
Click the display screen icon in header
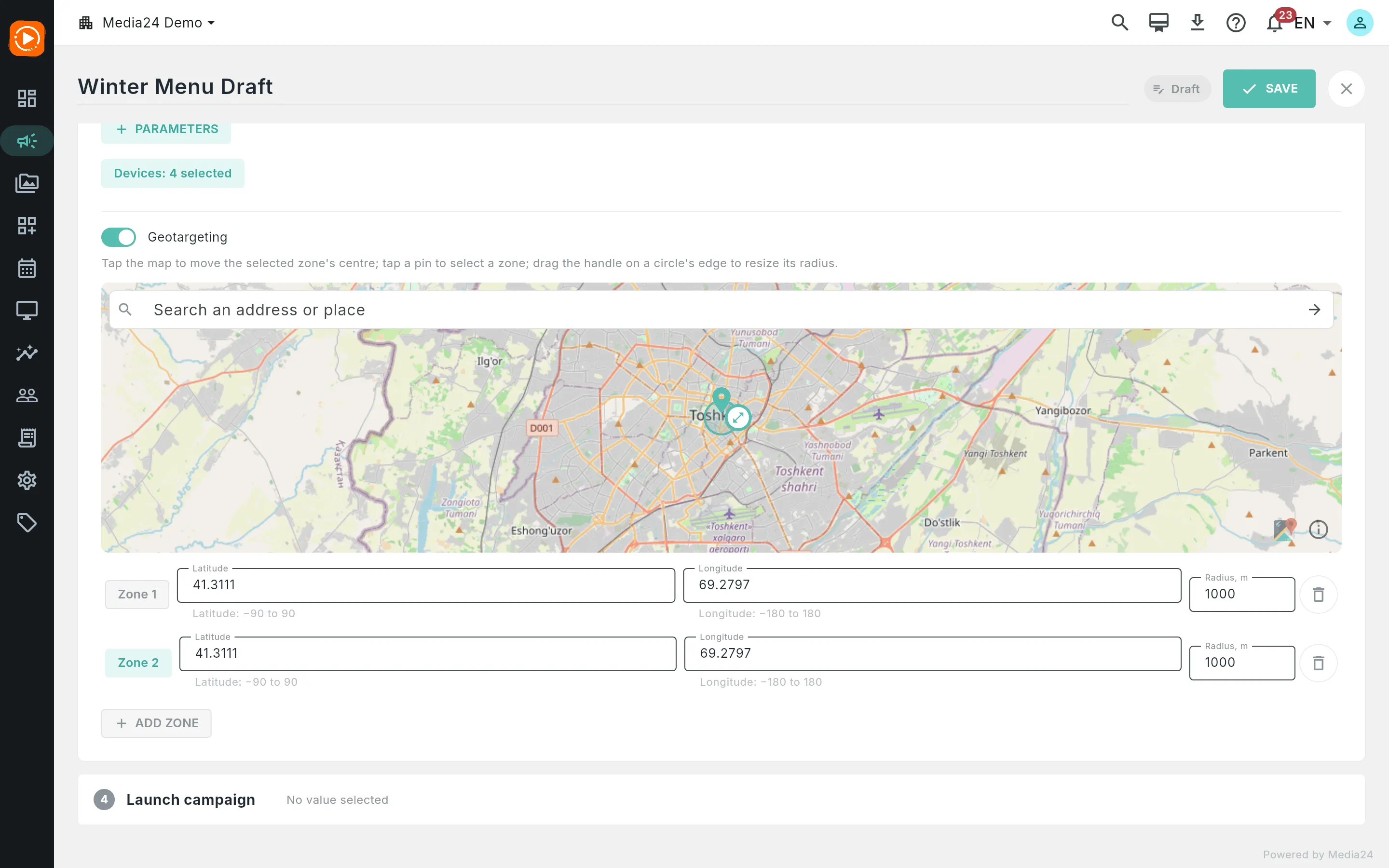(1159, 23)
